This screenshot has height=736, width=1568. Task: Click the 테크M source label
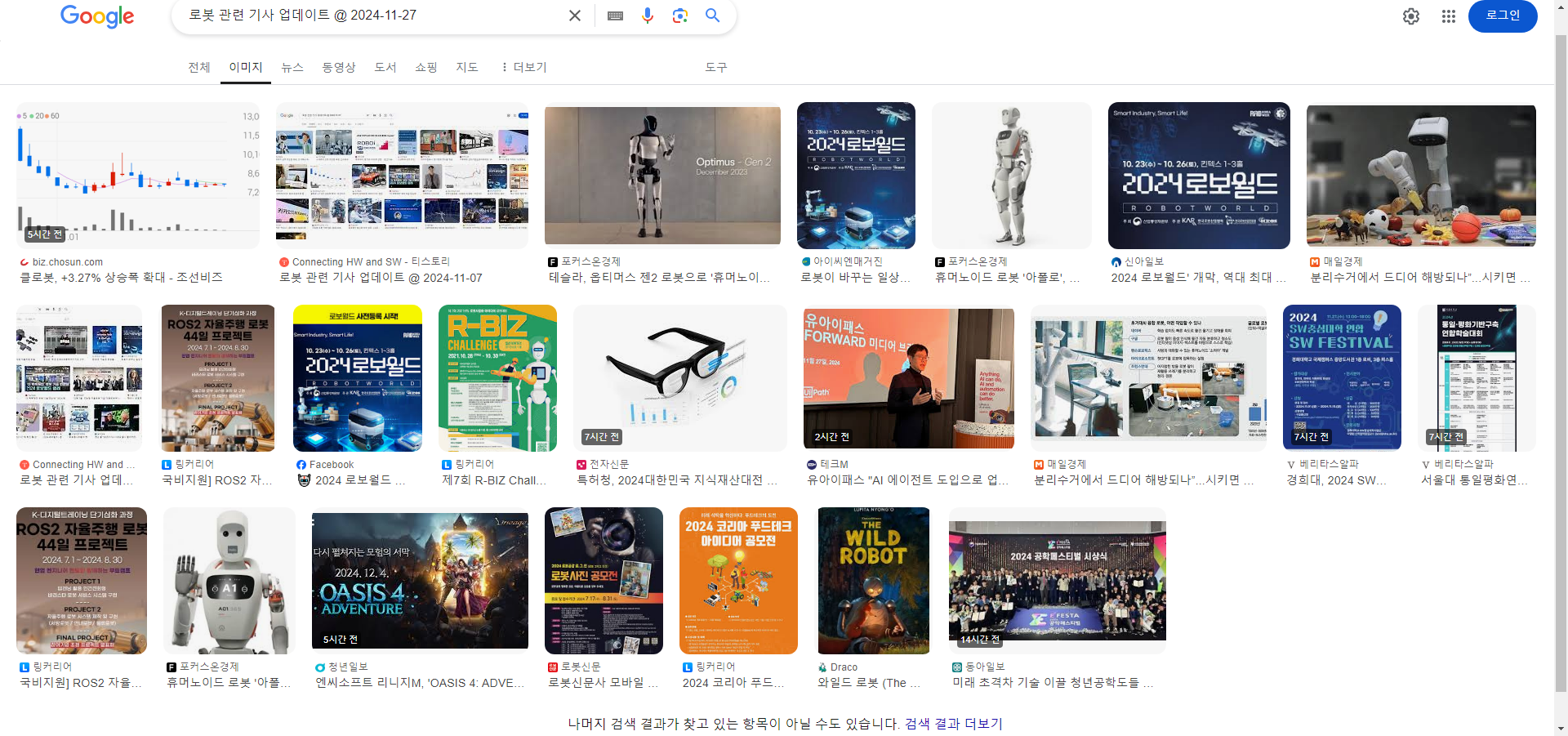[x=834, y=465]
